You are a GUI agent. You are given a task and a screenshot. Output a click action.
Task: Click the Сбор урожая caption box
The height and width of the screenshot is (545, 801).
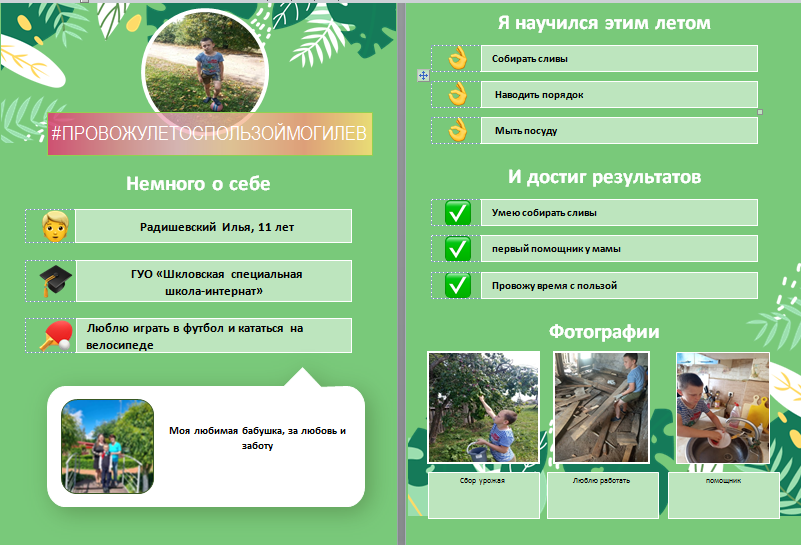point(484,495)
